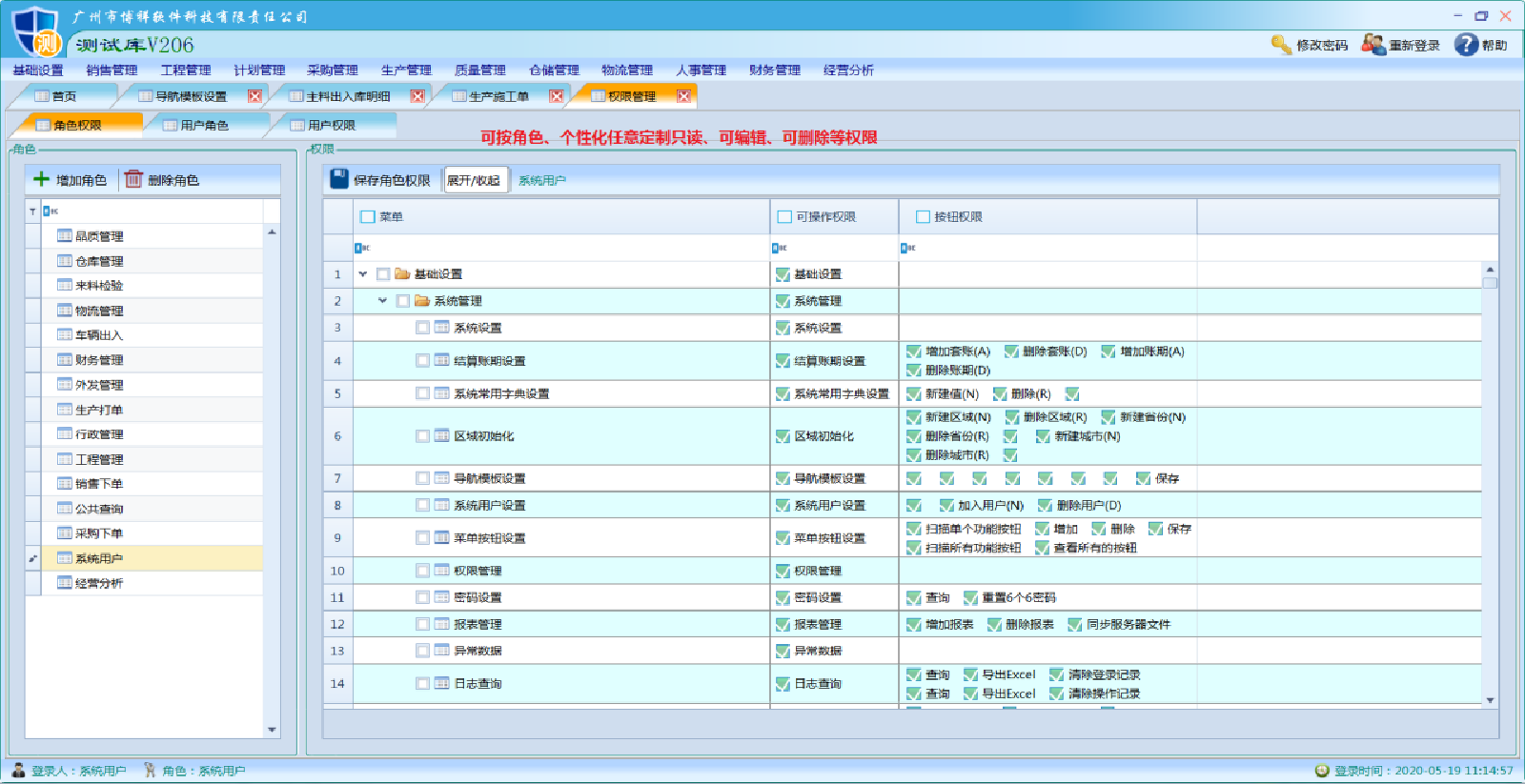Viewport: 1525px width, 784px height.
Task: Close the 权限管理 tab
Action: coord(683,96)
